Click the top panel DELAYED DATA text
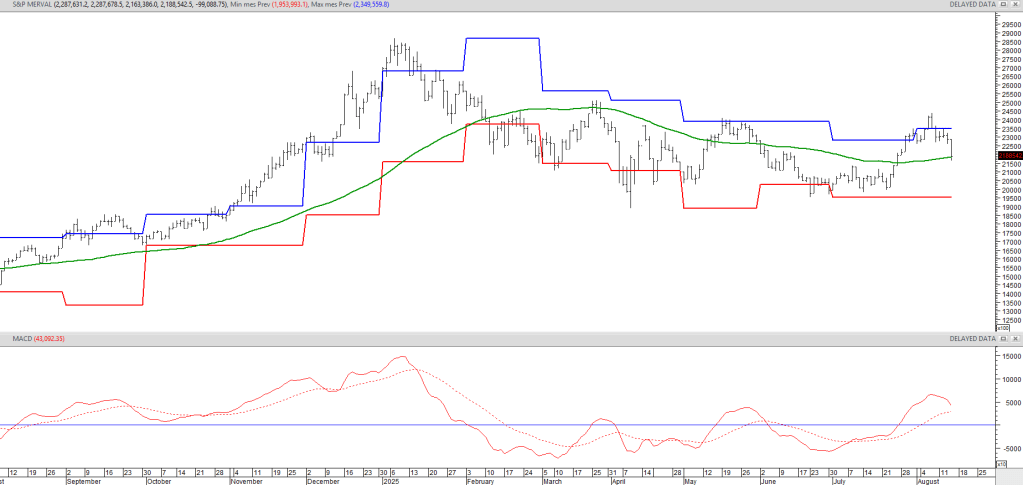Screen dimensions: 1023x485 (970, 5)
